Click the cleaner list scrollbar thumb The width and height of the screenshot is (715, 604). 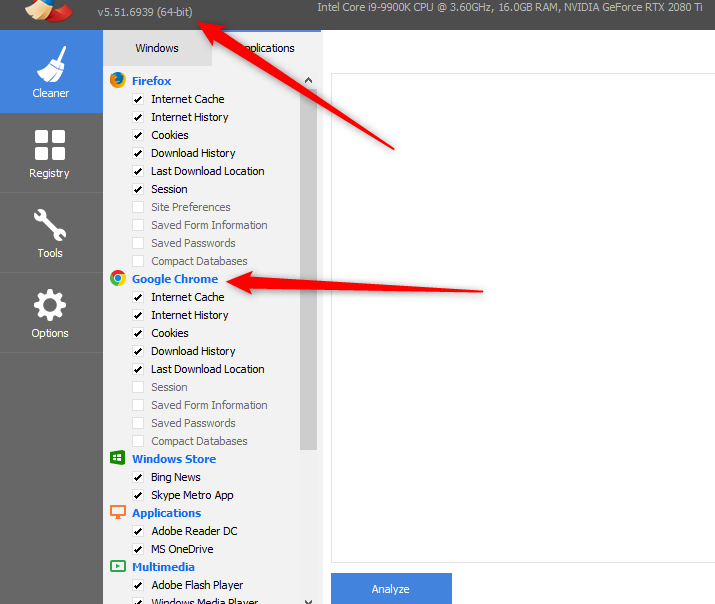click(308, 269)
